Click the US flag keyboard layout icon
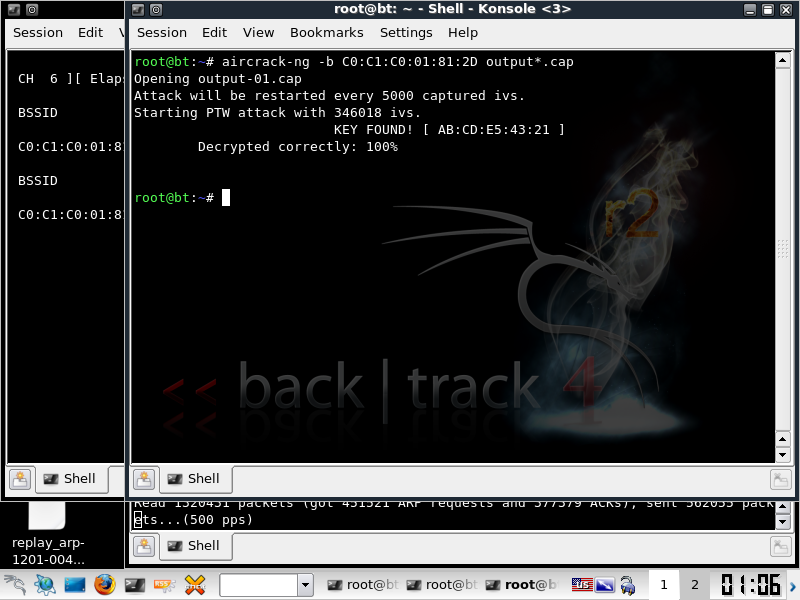Image resolution: width=800 pixels, height=600 pixels. [x=582, y=585]
